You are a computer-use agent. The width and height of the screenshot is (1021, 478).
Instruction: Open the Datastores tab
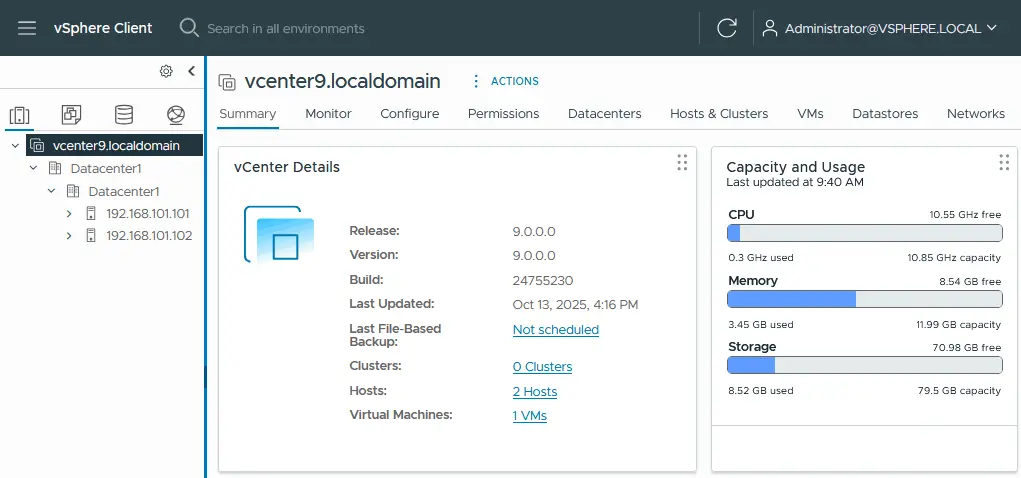coord(885,113)
